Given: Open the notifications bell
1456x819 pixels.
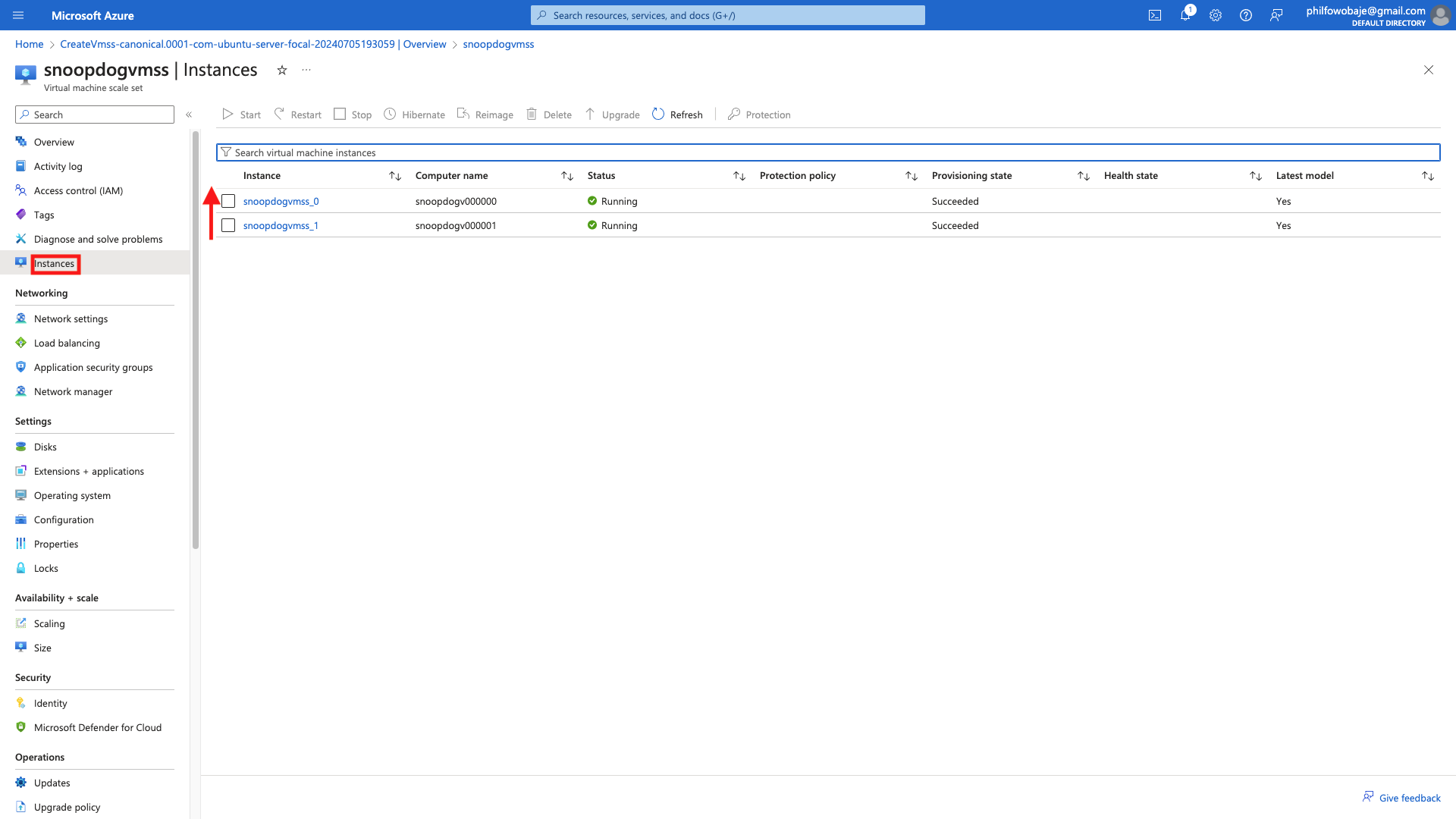Looking at the screenshot, I should [x=1185, y=15].
